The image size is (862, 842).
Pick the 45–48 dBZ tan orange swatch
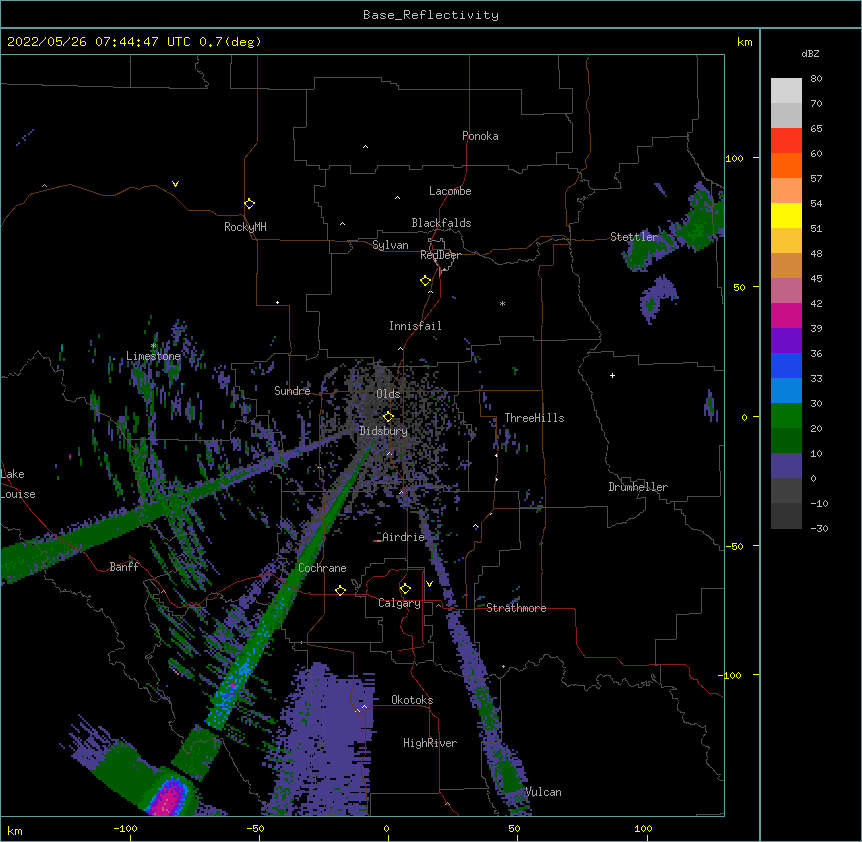(x=786, y=265)
